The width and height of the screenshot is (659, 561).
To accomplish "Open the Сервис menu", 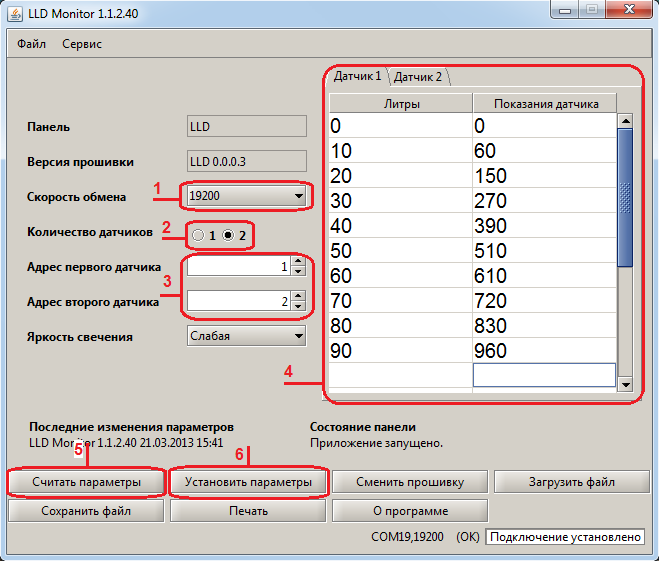I will pos(82,44).
